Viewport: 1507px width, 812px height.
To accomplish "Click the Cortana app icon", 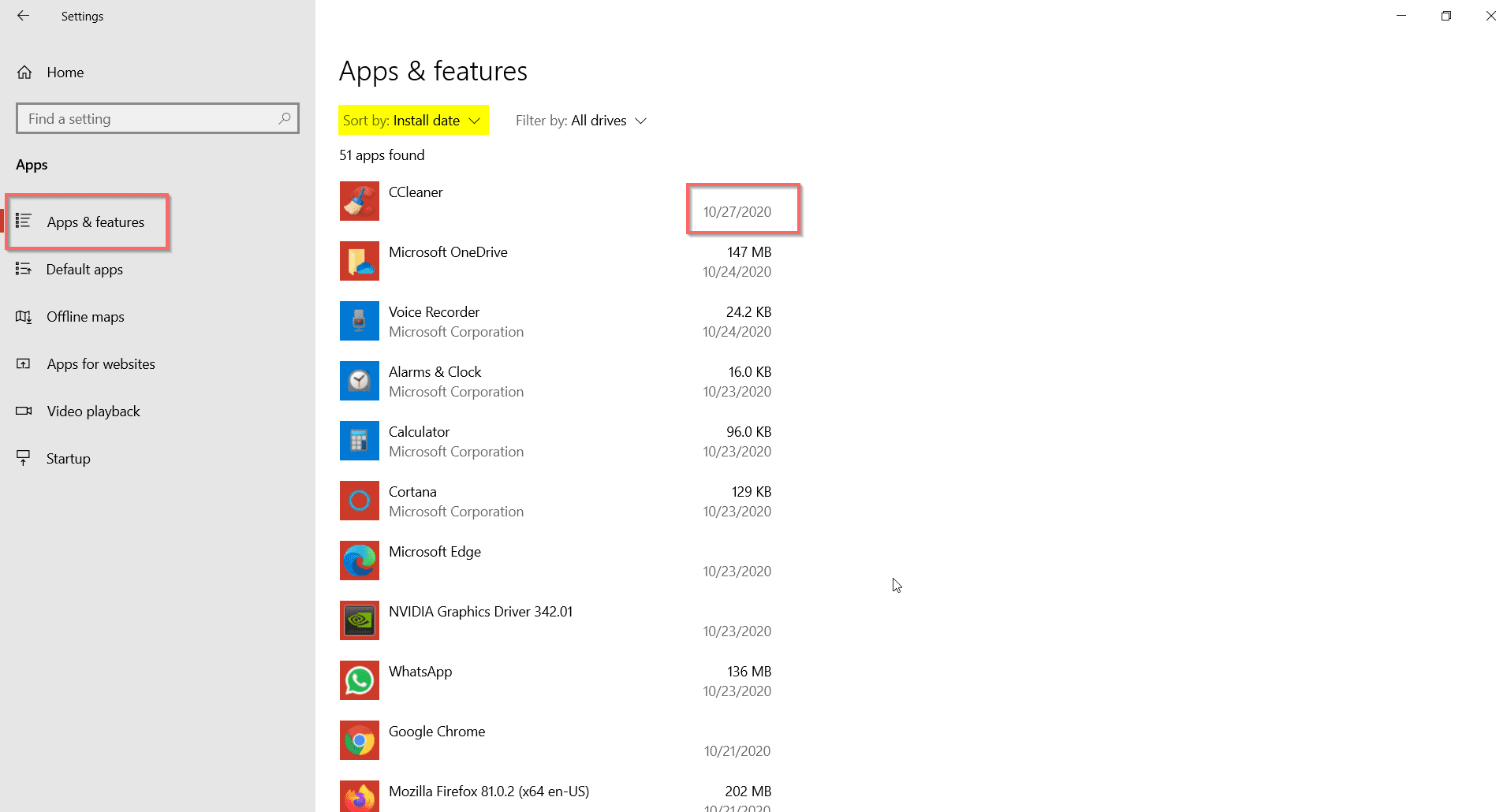I will pos(360,501).
